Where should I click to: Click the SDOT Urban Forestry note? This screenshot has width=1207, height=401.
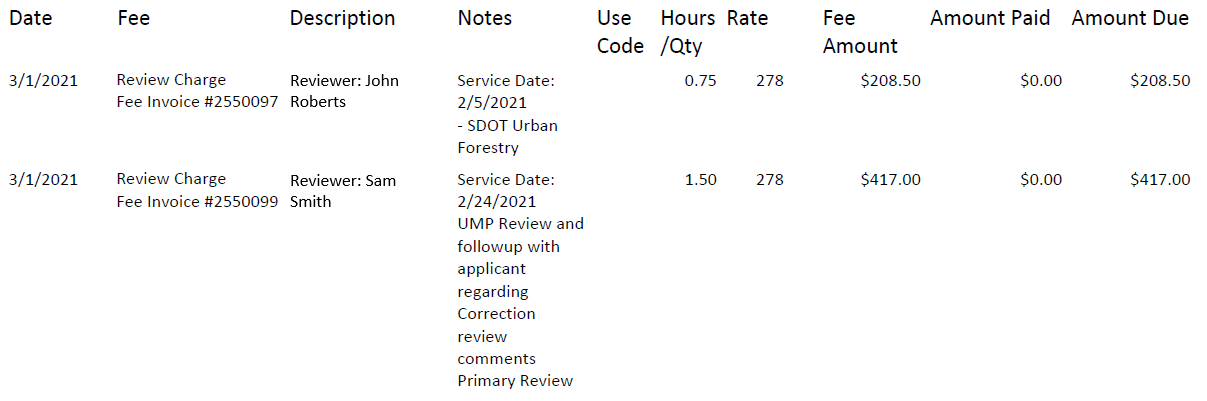[507, 137]
